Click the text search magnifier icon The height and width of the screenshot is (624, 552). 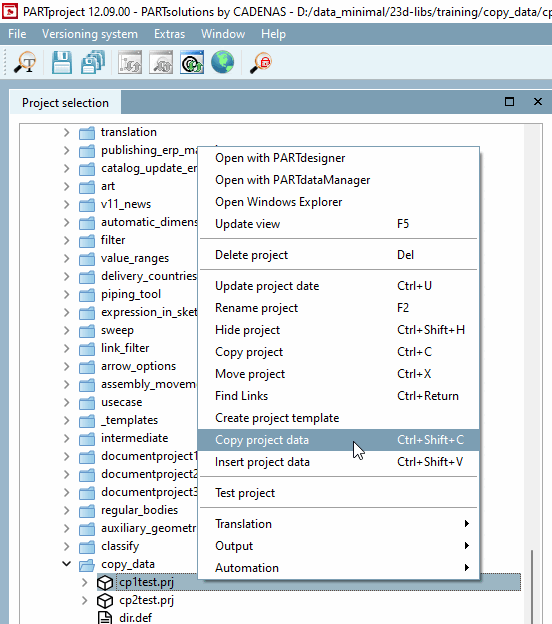[x=25, y=62]
